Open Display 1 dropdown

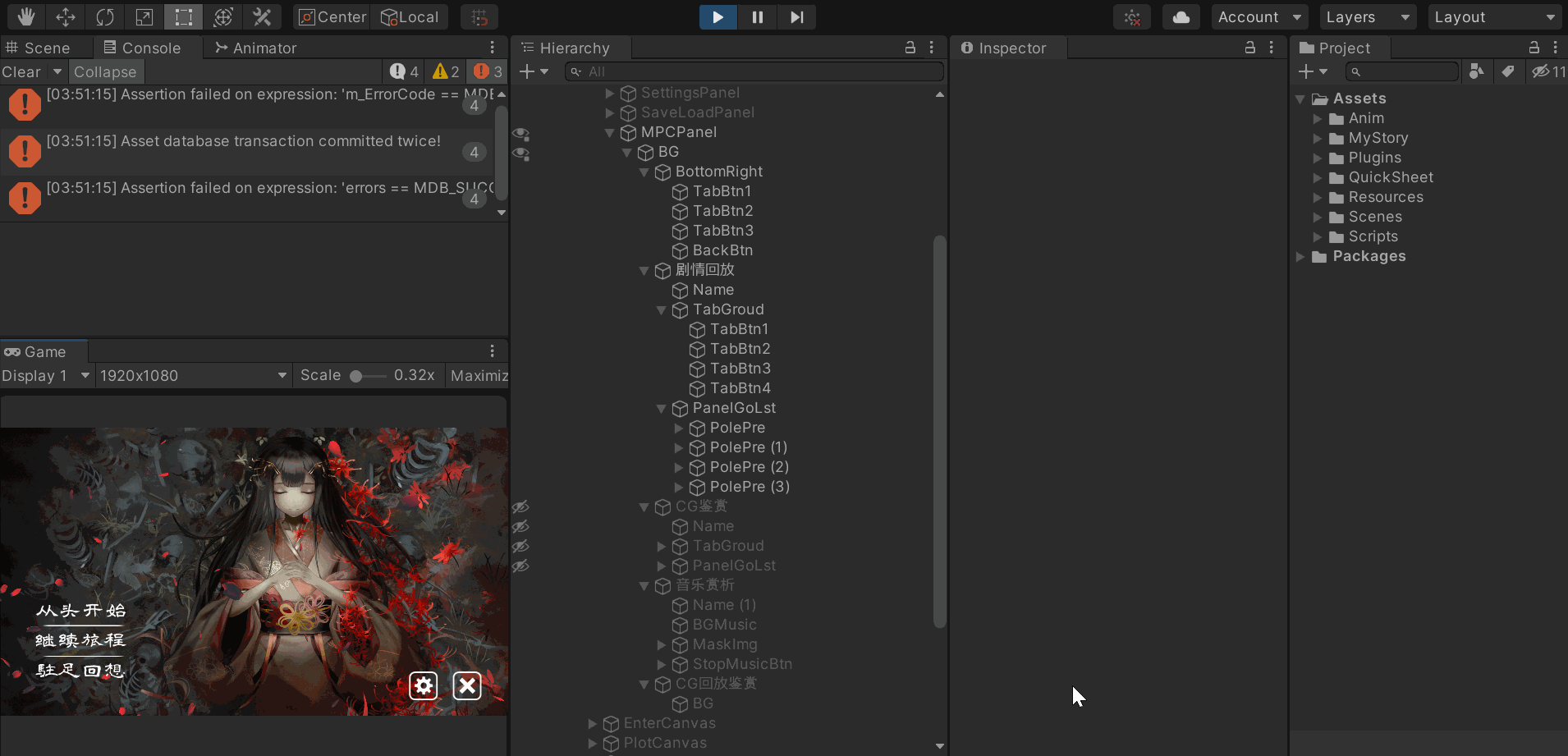pyautogui.click(x=46, y=375)
